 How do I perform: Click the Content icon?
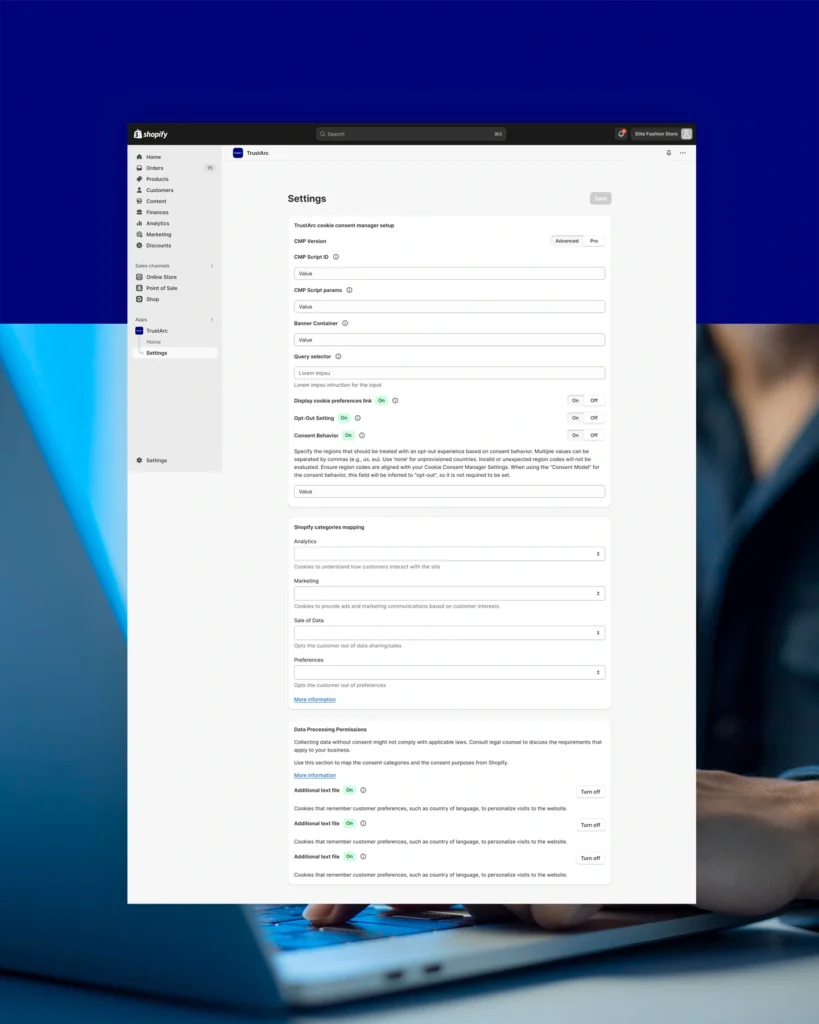click(x=139, y=201)
